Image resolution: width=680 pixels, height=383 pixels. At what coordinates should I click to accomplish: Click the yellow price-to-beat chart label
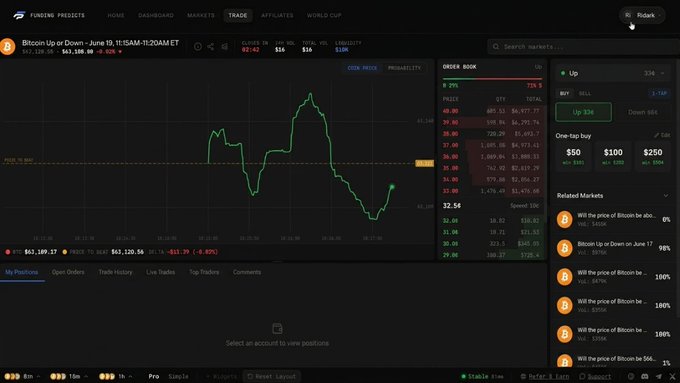pos(424,164)
